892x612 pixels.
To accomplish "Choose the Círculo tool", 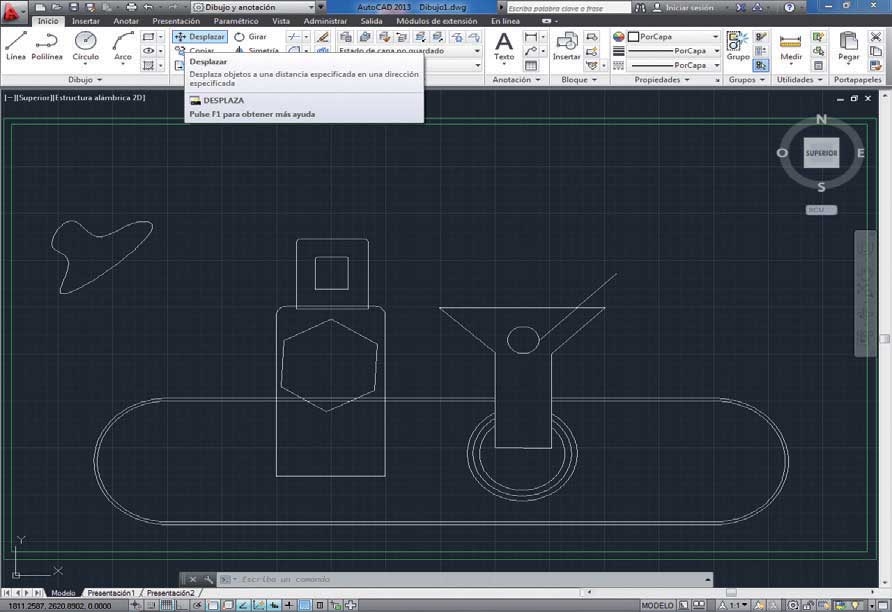I will (x=86, y=45).
